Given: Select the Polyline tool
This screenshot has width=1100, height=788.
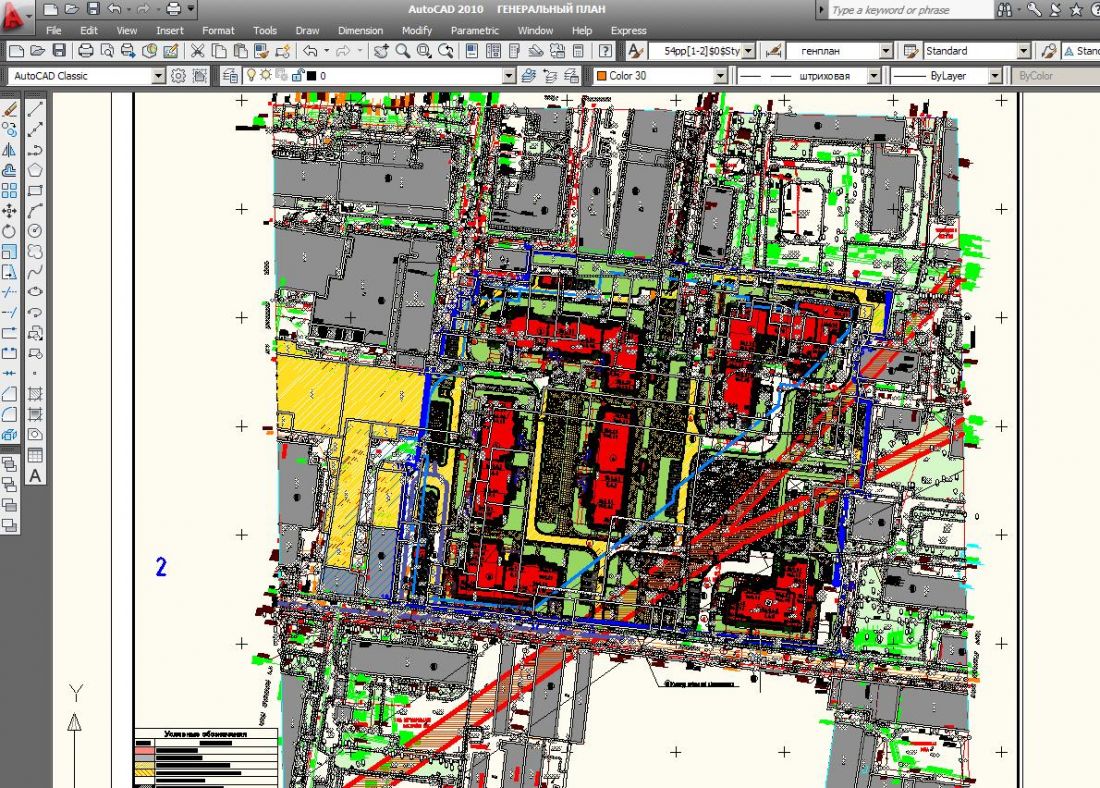Looking at the screenshot, I should [35, 149].
